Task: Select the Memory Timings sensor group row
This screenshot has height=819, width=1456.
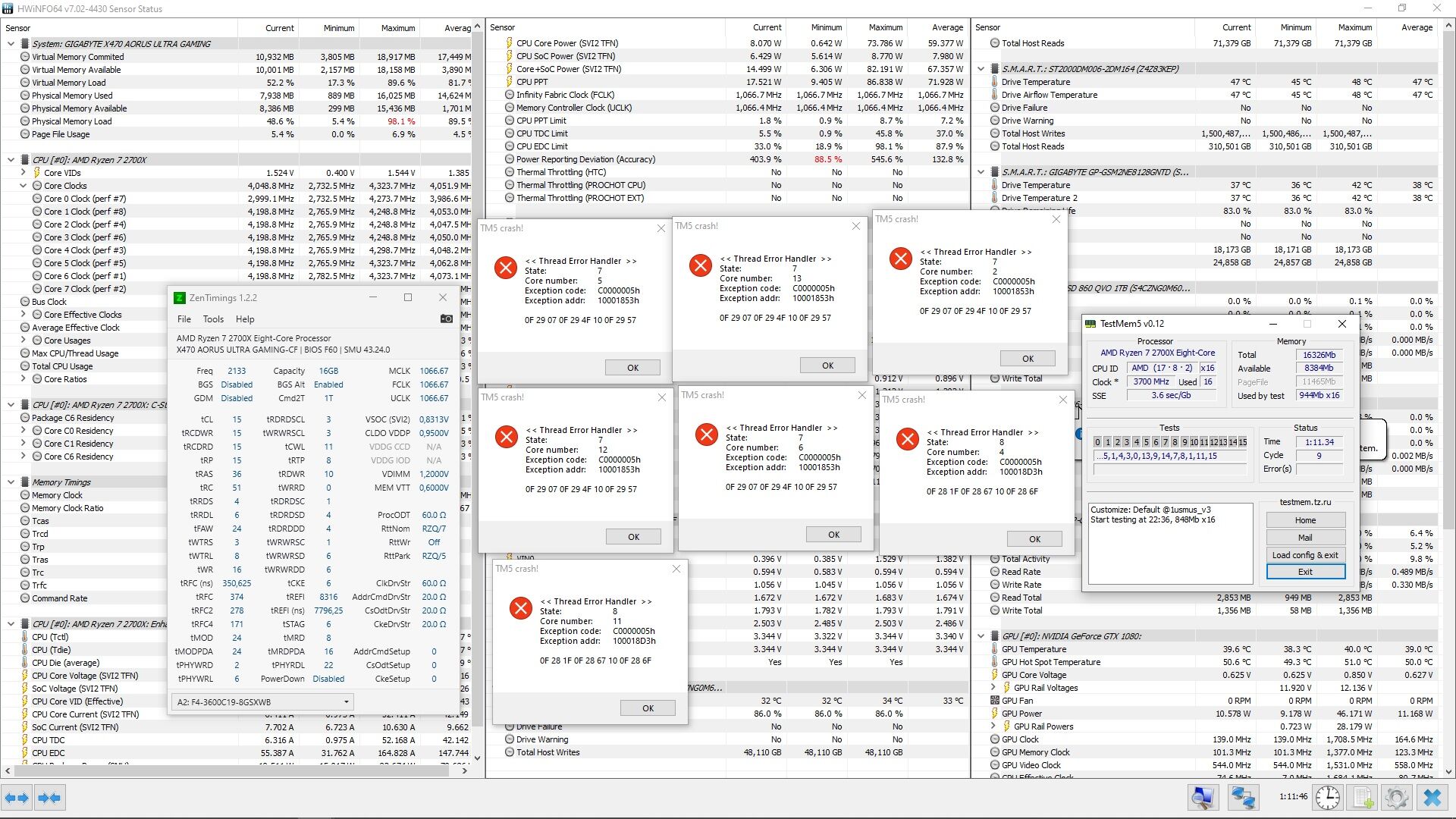Action: point(61,482)
